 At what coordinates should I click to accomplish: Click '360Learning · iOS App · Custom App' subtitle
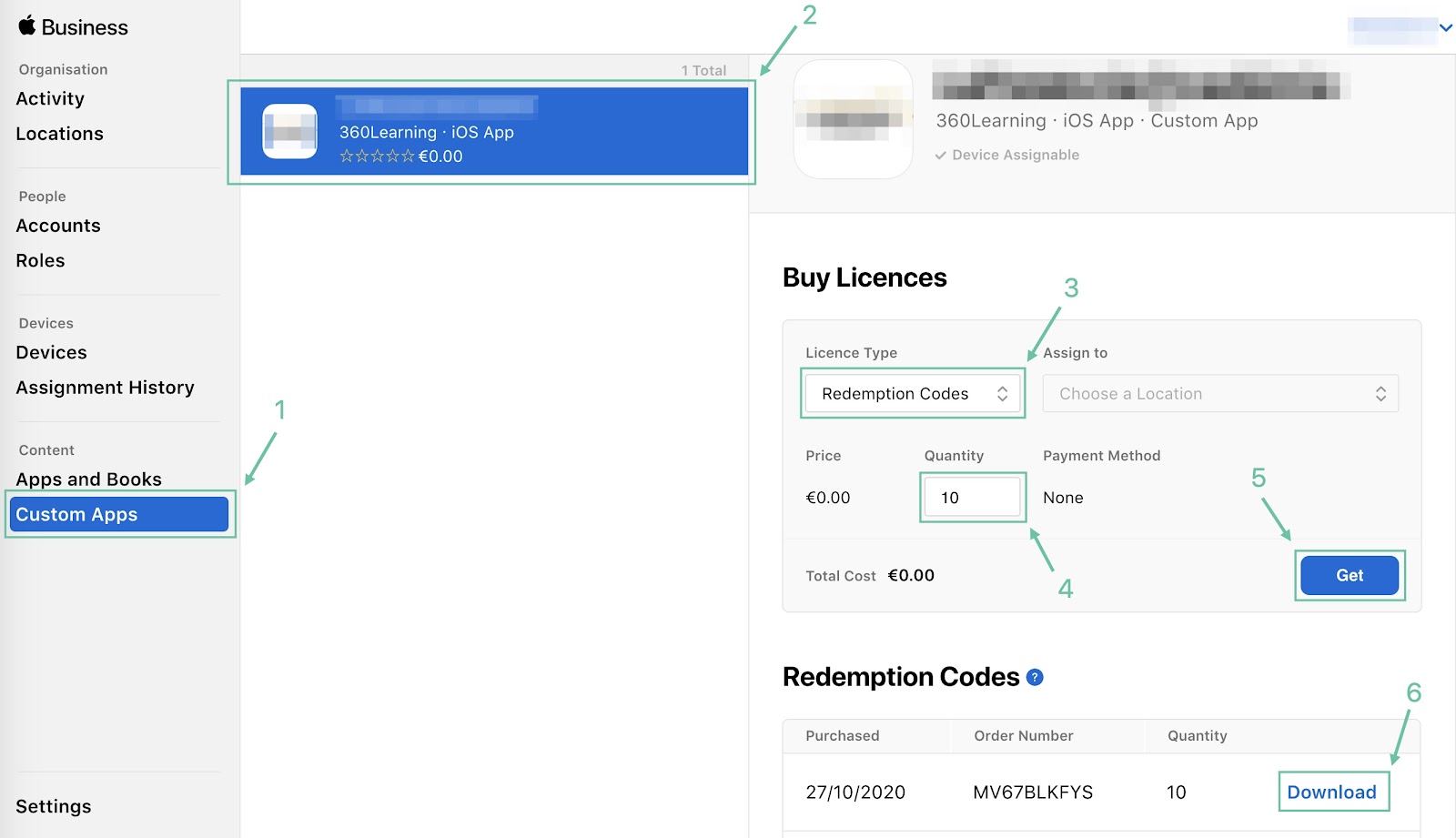[x=1097, y=121]
